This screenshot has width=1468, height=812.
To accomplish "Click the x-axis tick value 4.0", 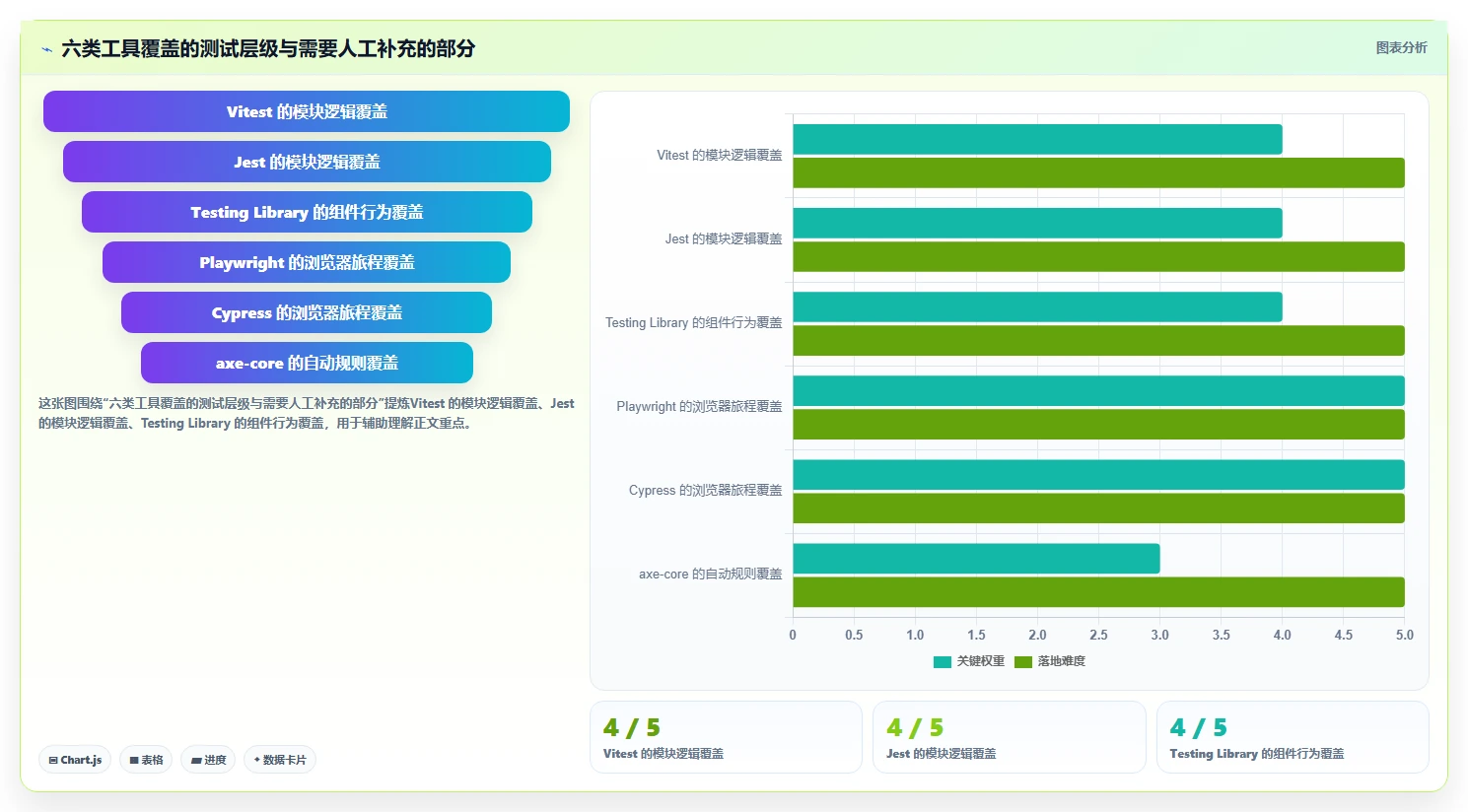I will pyautogui.click(x=1282, y=635).
